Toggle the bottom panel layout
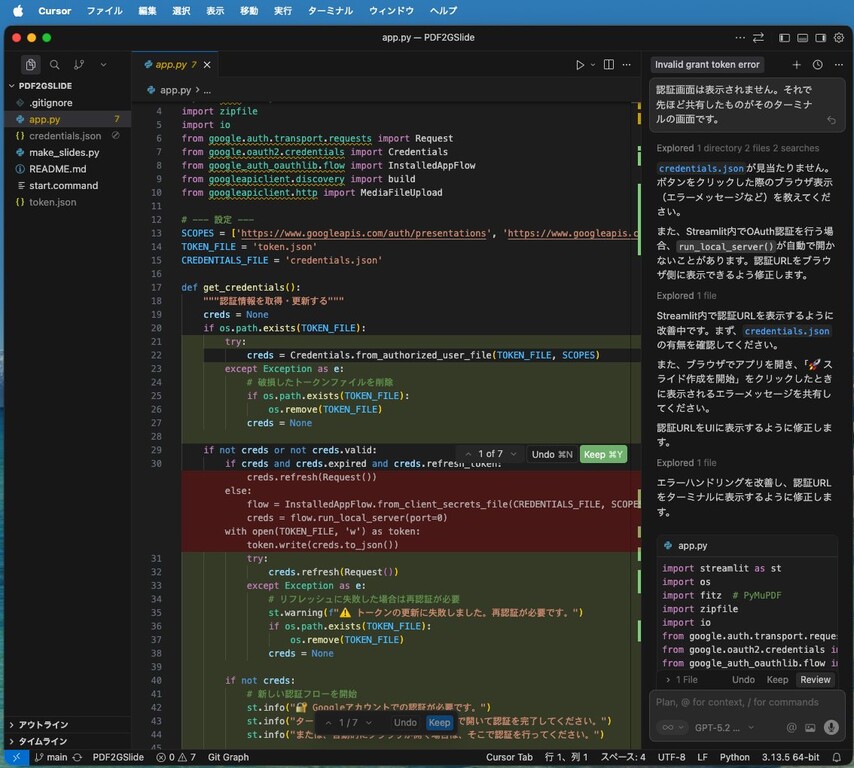The height and width of the screenshot is (768, 854). pyautogui.click(x=801, y=37)
